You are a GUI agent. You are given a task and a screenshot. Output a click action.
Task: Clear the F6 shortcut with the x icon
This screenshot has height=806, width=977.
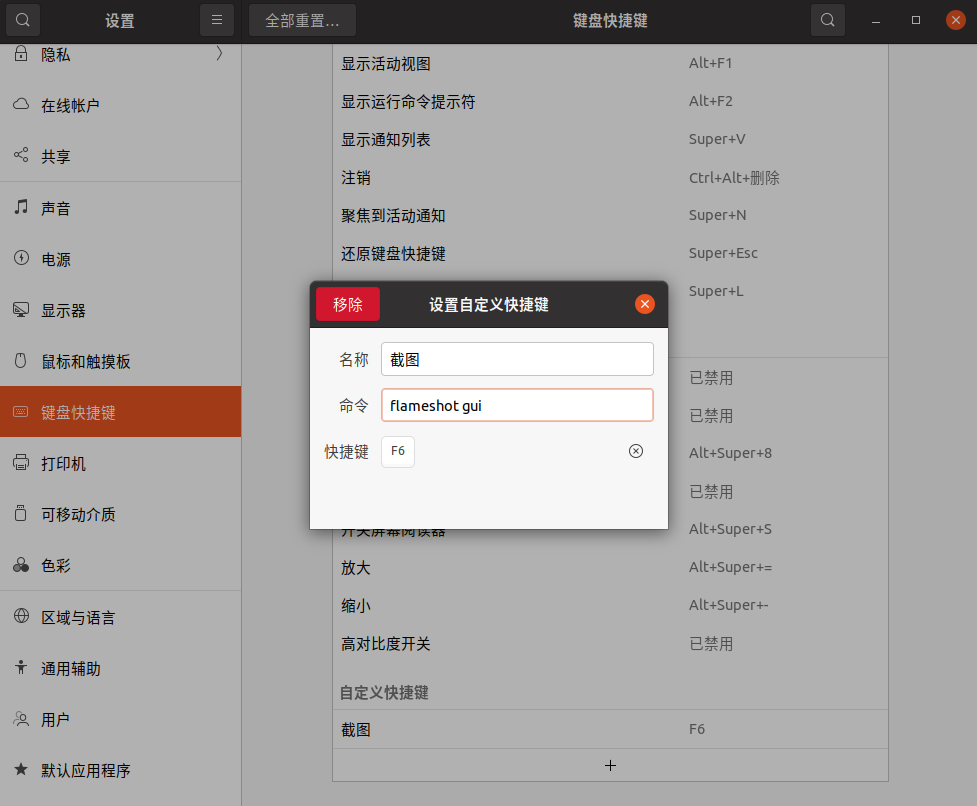[635, 451]
